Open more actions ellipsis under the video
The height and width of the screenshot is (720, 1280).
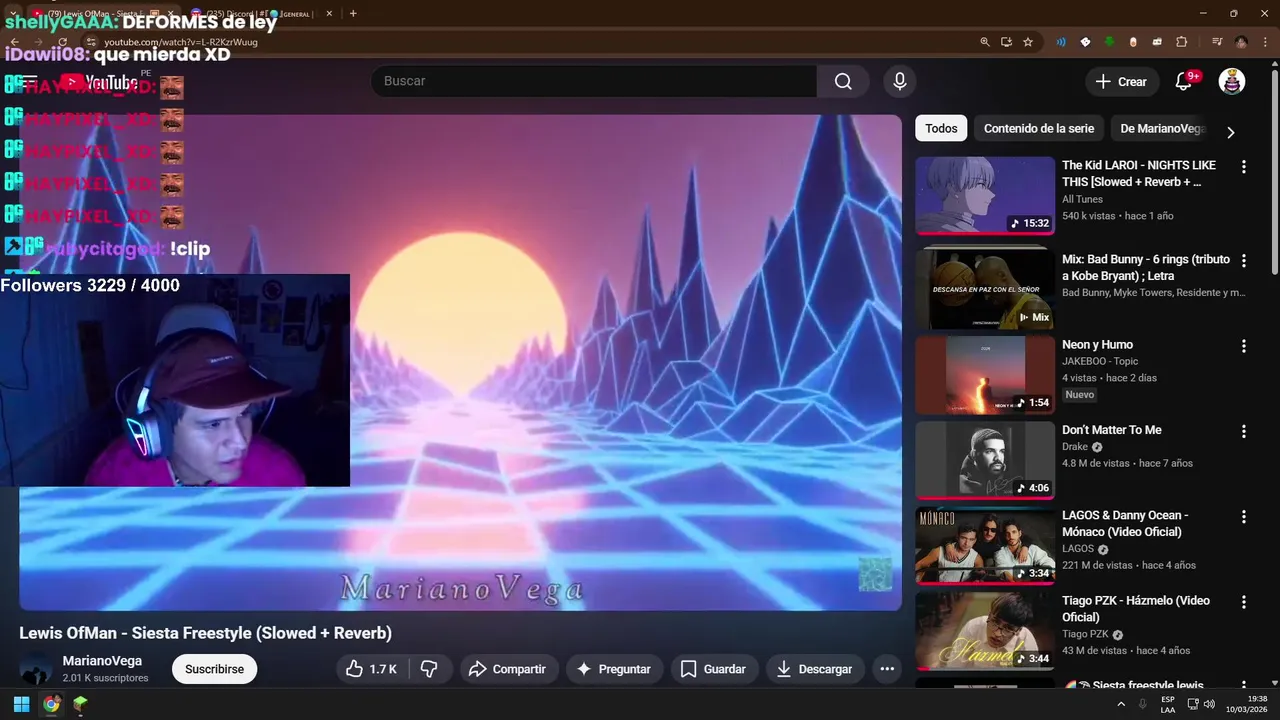886,669
